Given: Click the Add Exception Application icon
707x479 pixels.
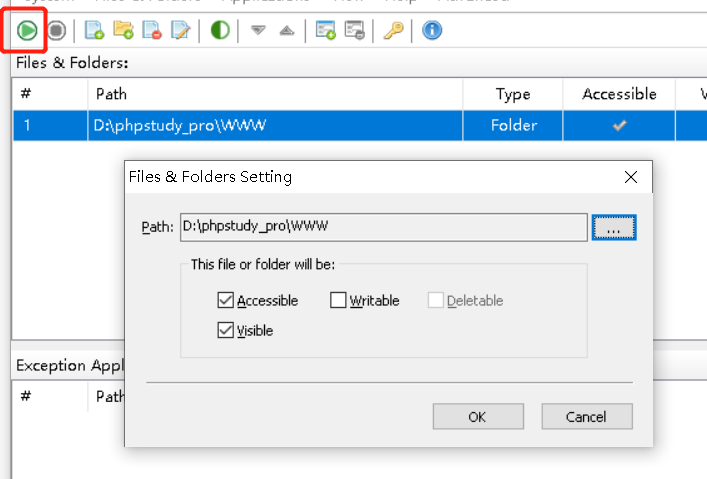Looking at the screenshot, I should (325, 31).
